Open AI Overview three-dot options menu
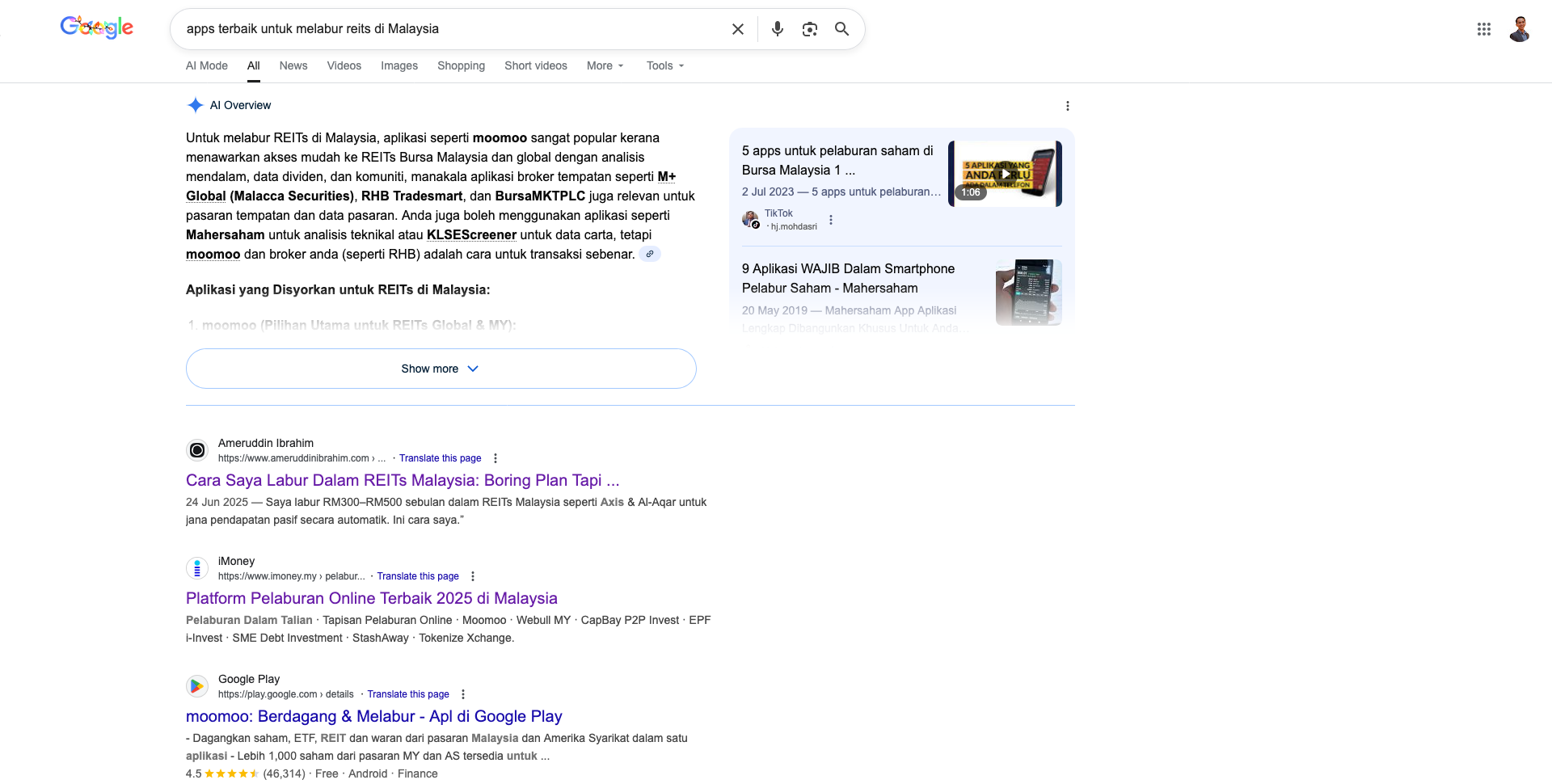1552x784 pixels. pyautogui.click(x=1067, y=106)
